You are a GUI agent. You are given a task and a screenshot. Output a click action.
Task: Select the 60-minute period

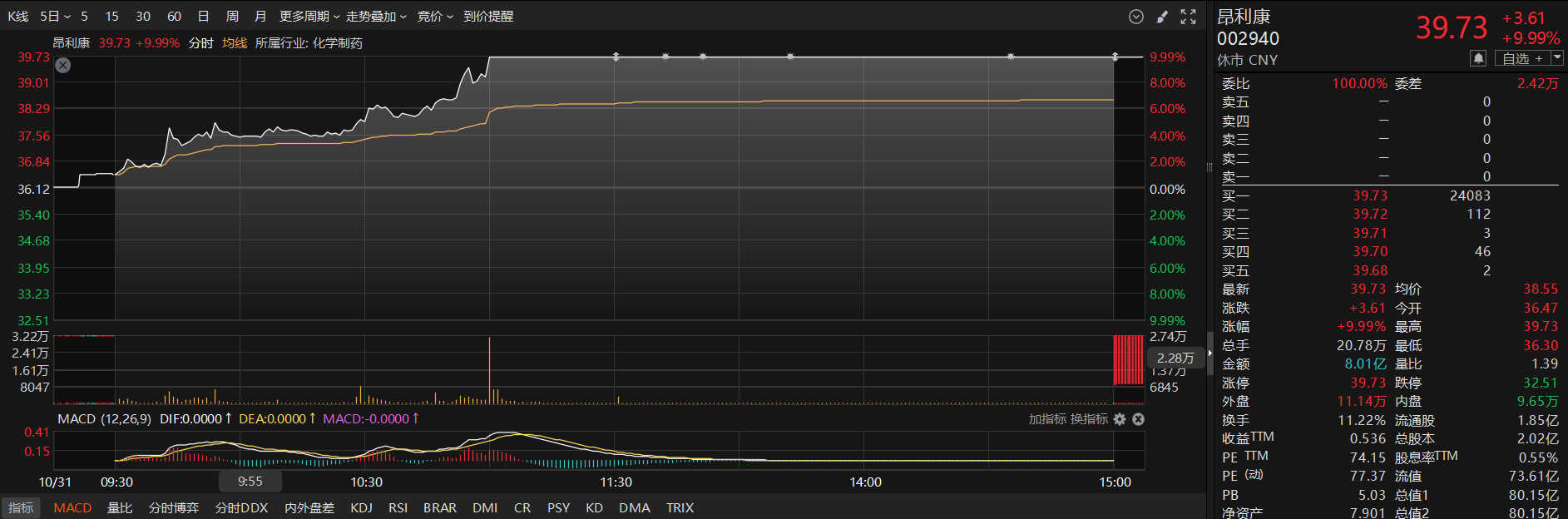click(174, 17)
